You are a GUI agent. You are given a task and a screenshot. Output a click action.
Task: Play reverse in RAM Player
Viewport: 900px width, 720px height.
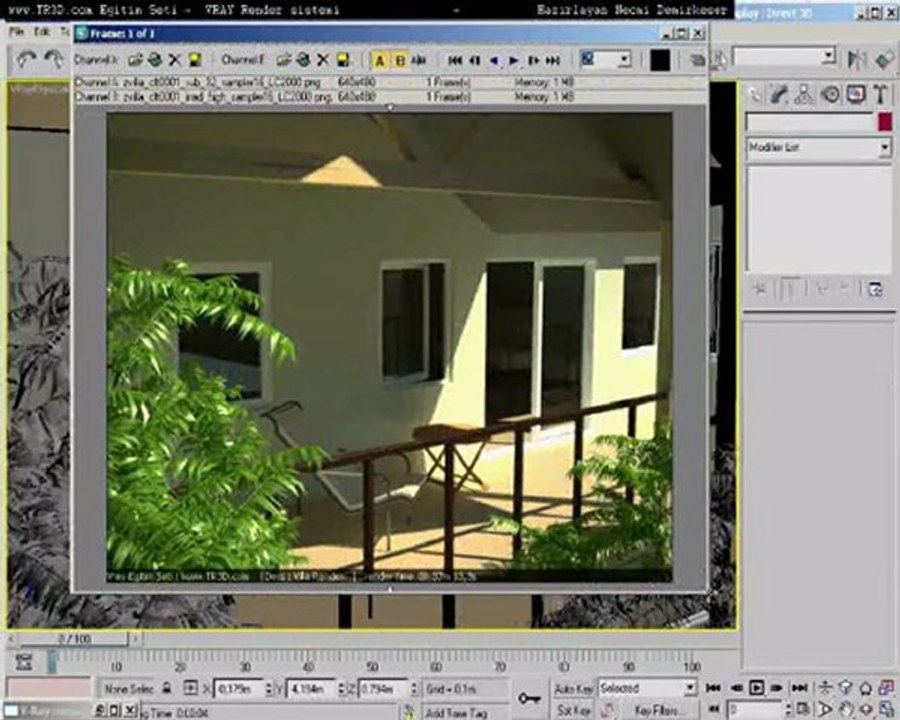pos(494,60)
